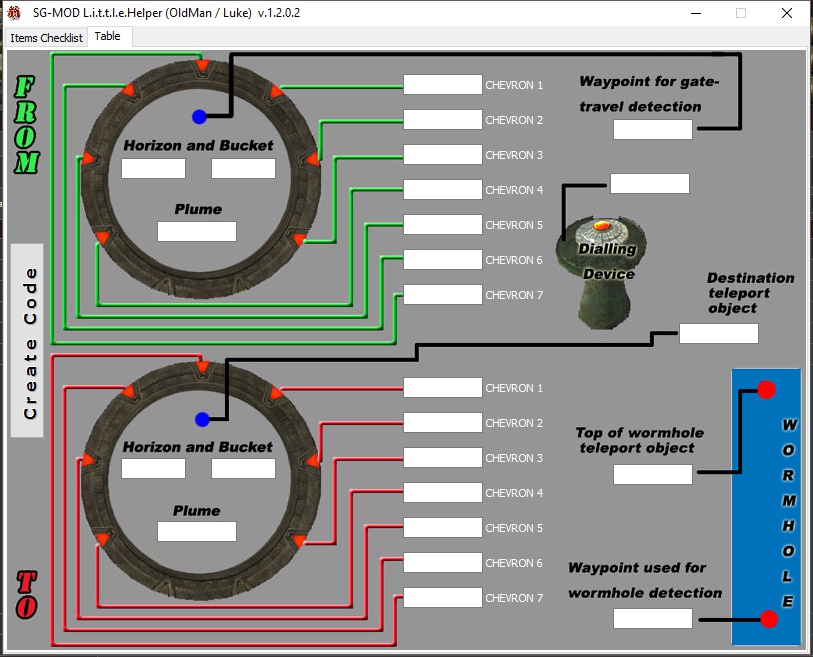
Task: Click the bottom red dot on Wormhole panel
Action: pos(769,619)
